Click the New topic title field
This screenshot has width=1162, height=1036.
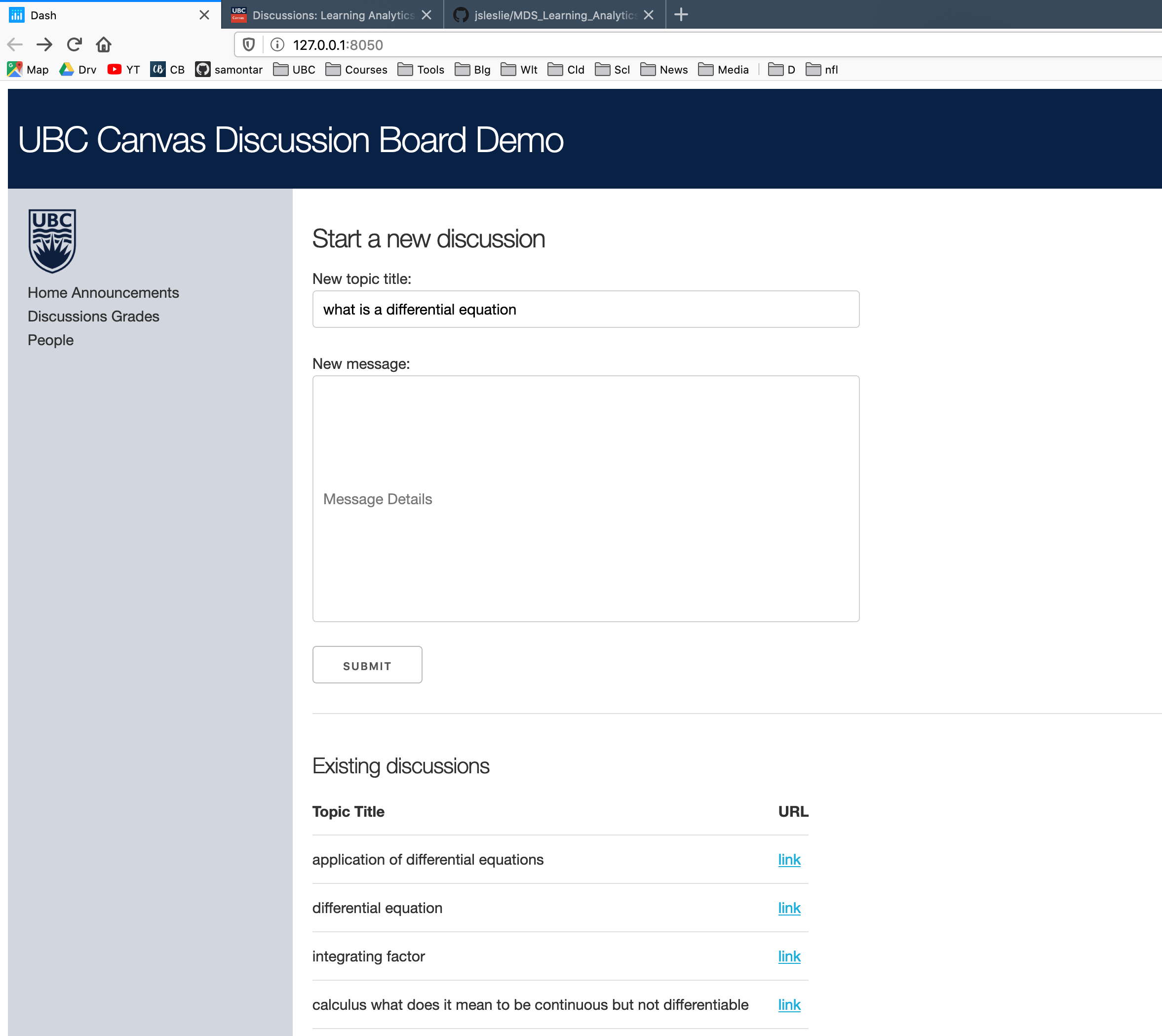point(585,309)
